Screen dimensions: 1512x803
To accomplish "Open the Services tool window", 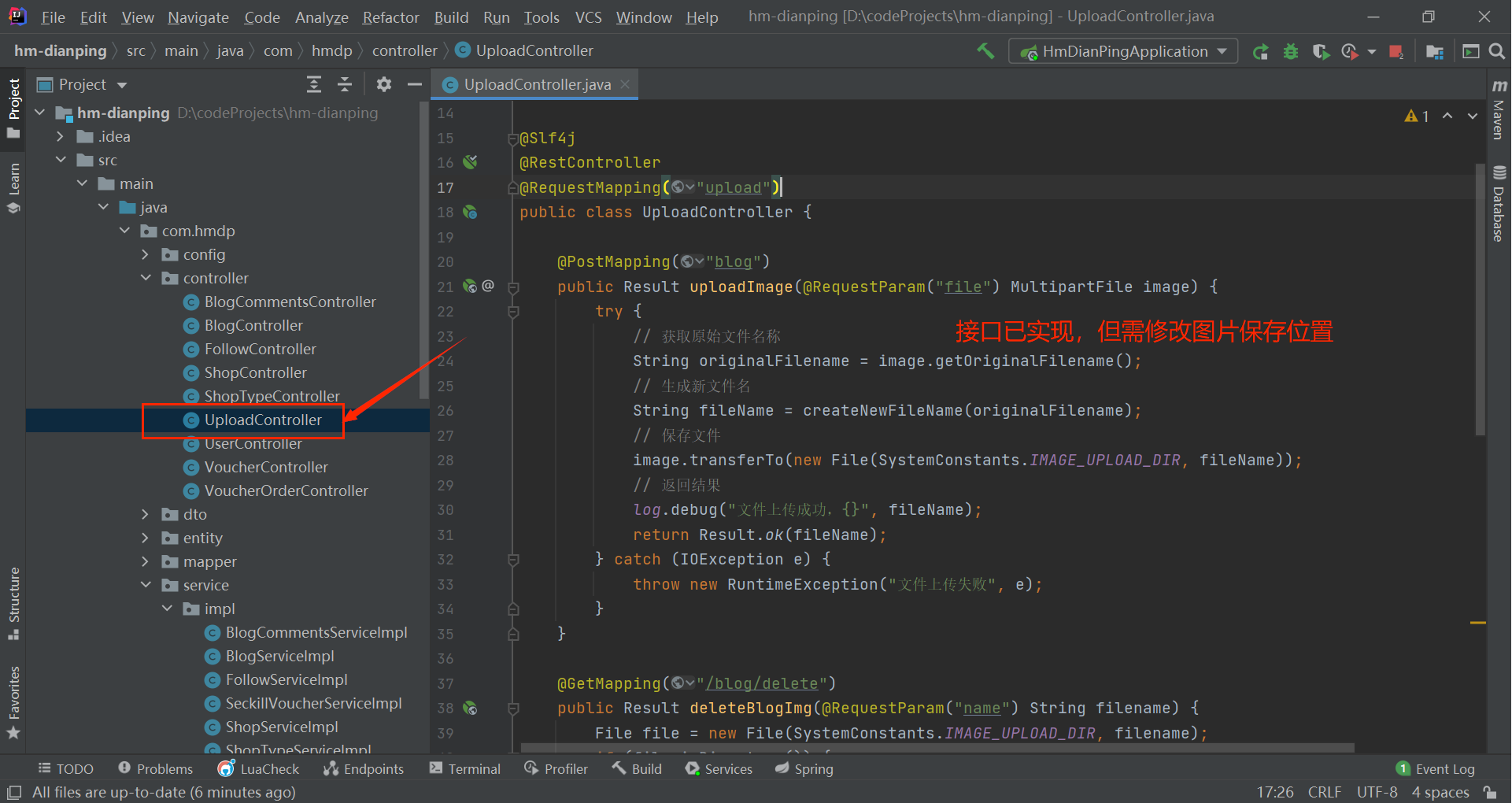I will coord(719,768).
